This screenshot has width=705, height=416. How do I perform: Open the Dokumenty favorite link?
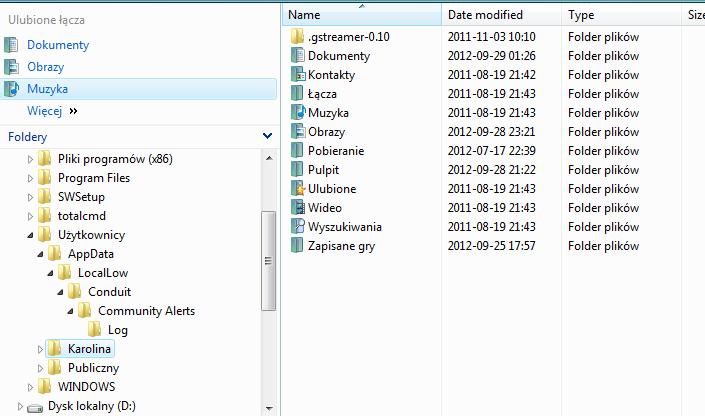(58, 45)
